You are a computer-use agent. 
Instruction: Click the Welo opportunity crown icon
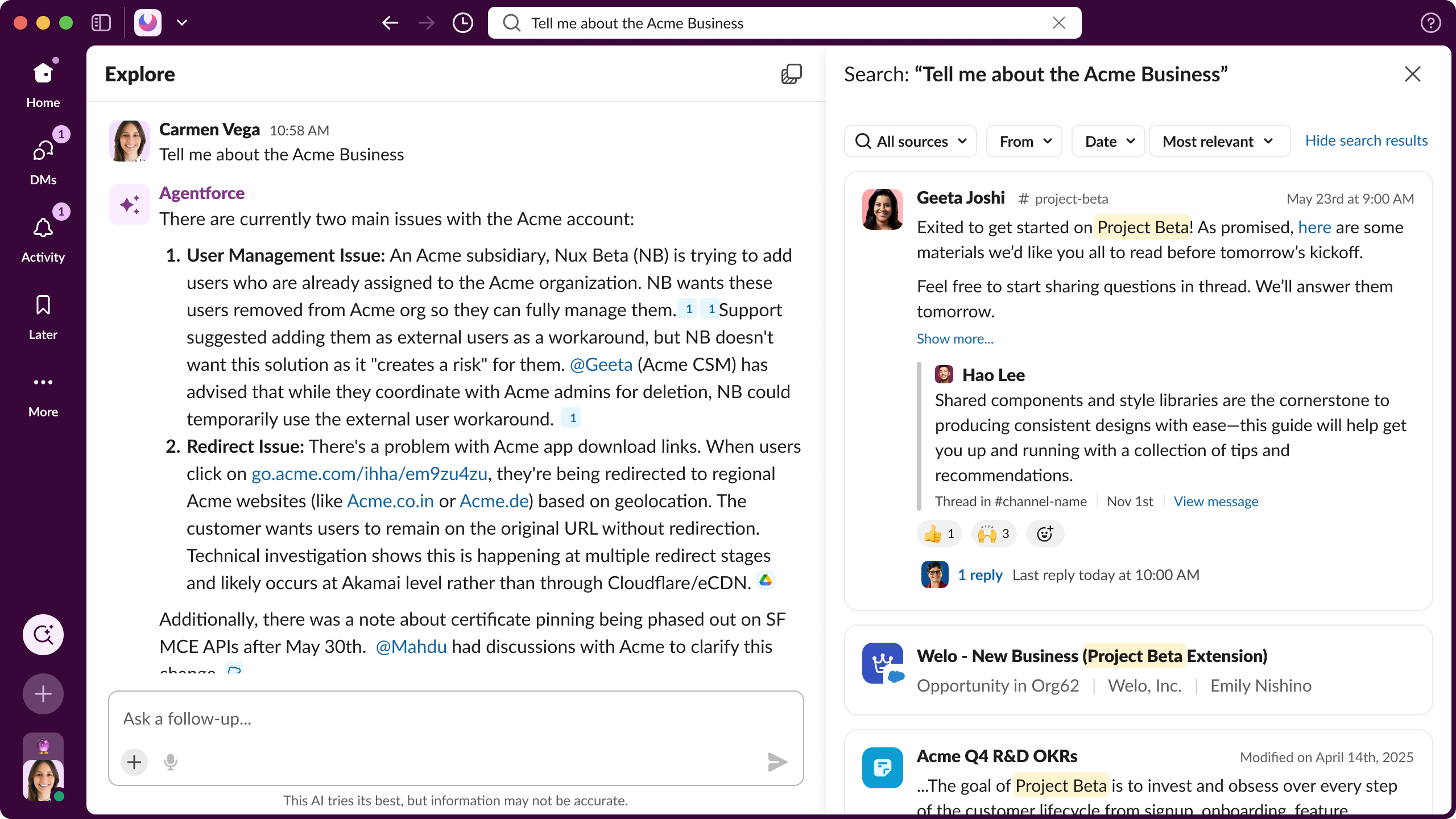[883, 663]
